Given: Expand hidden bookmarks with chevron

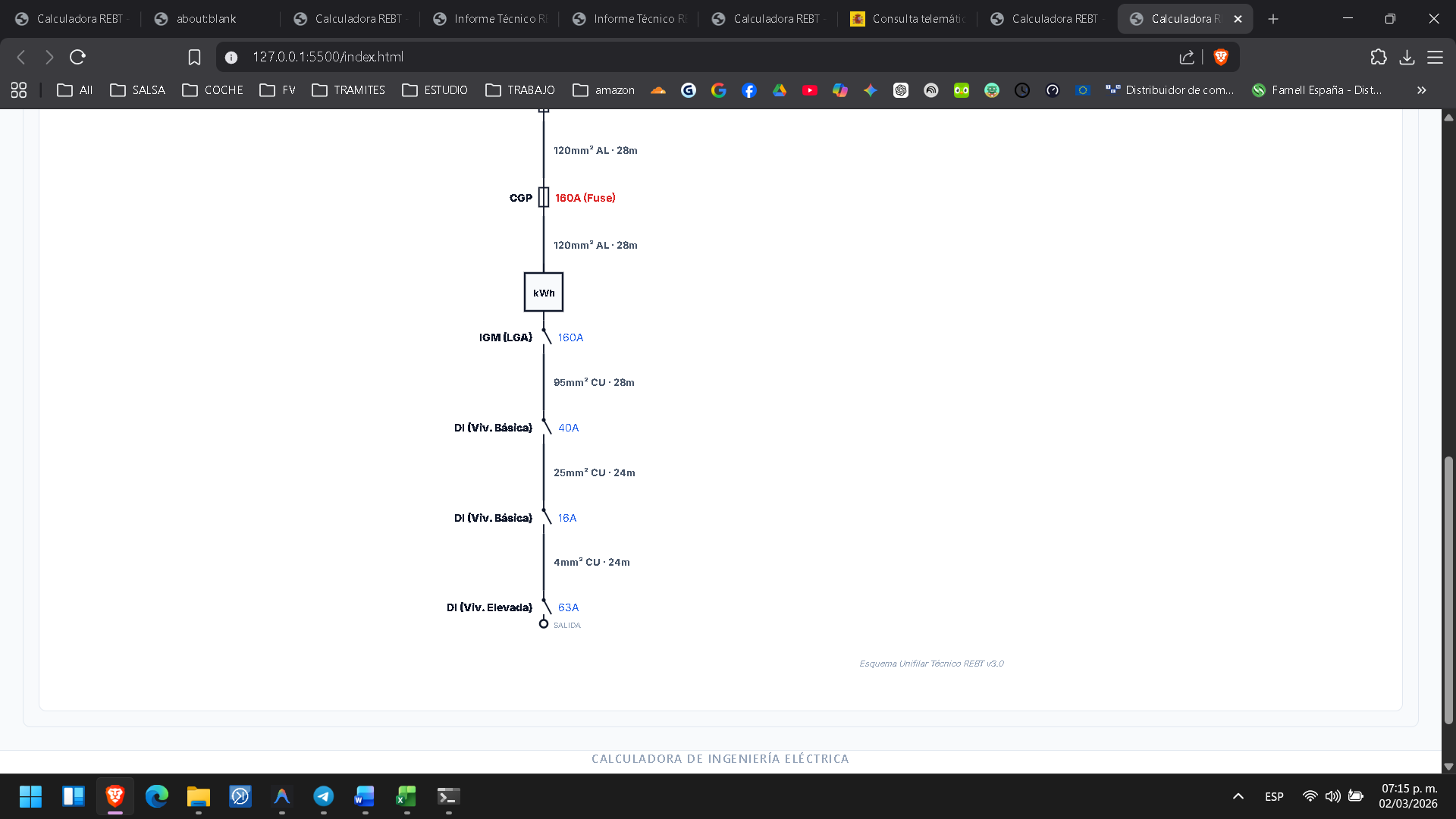Looking at the screenshot, I should (x=1421, y=90).
